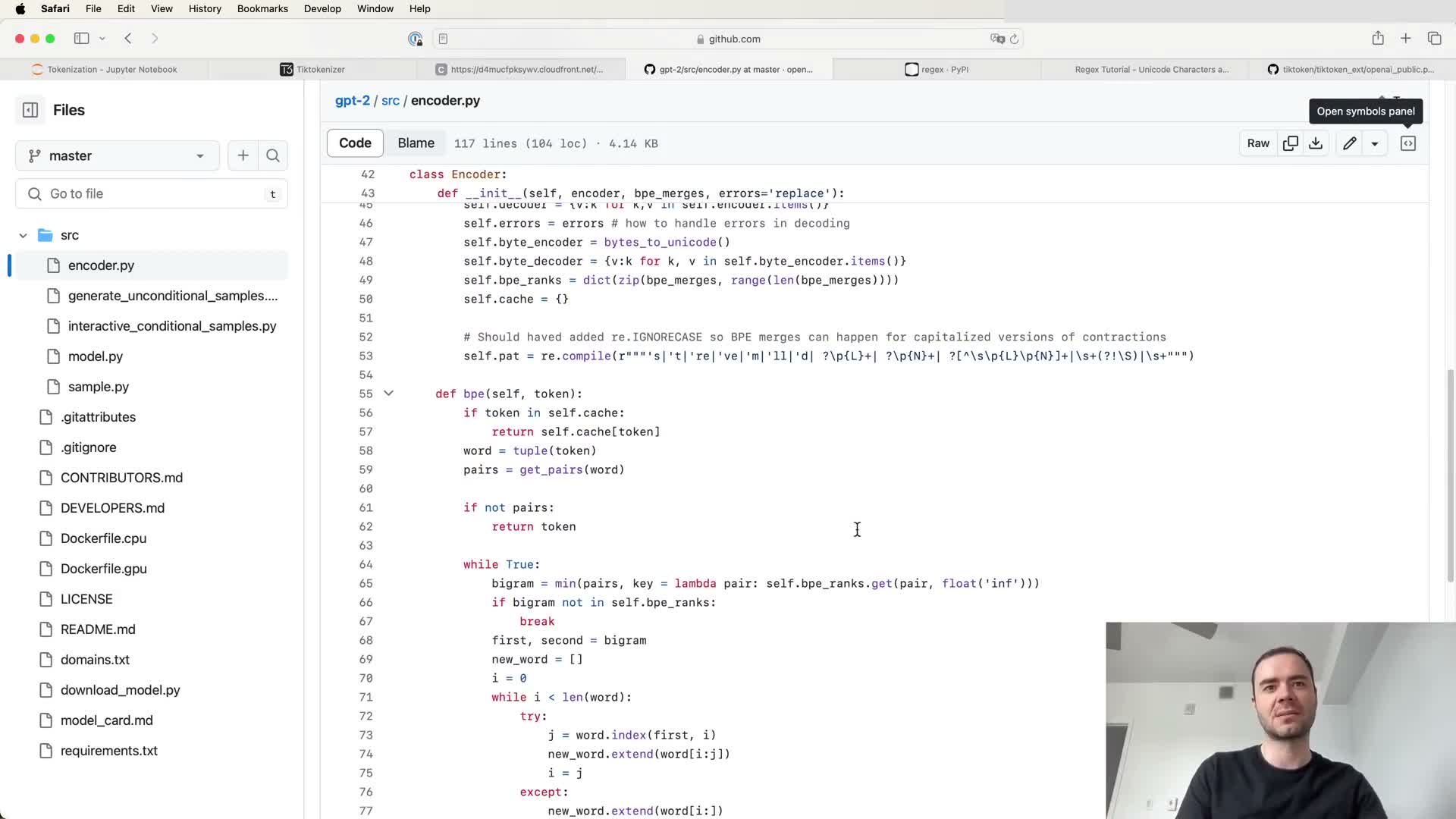Select the Code view toggle

pos(355,143)
